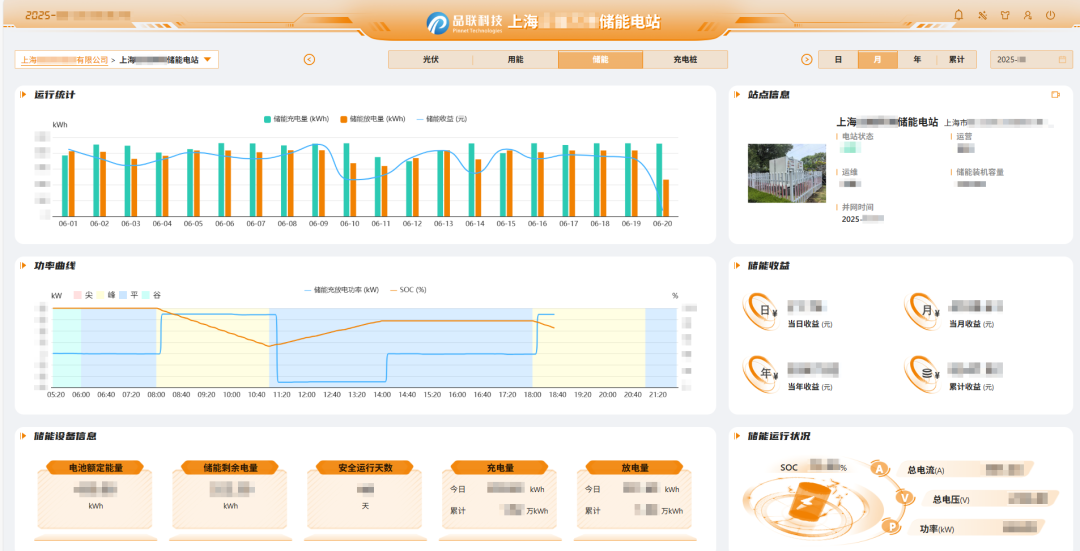Click the right arrow circle after tabs
The height and width of the screenshot is (551, 1080).
click(x=807, y=60)
